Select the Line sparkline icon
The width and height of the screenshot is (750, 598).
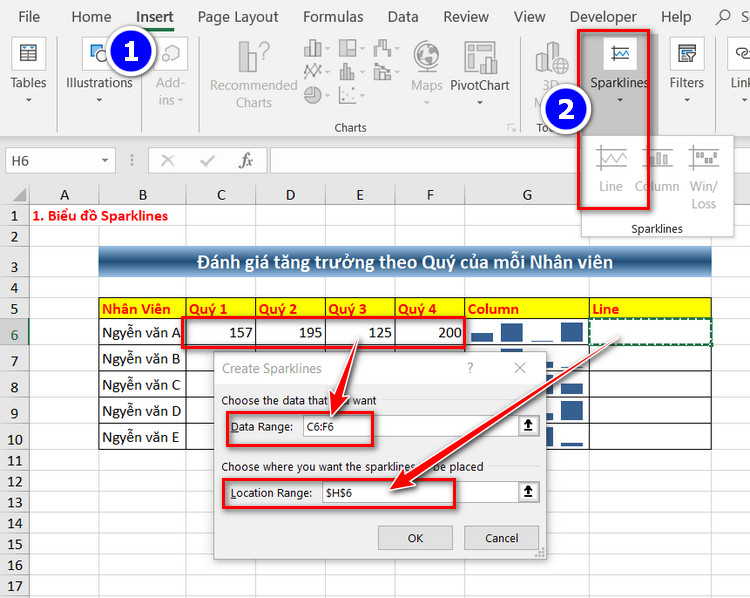pyautogui.click(x=611, y=158)
